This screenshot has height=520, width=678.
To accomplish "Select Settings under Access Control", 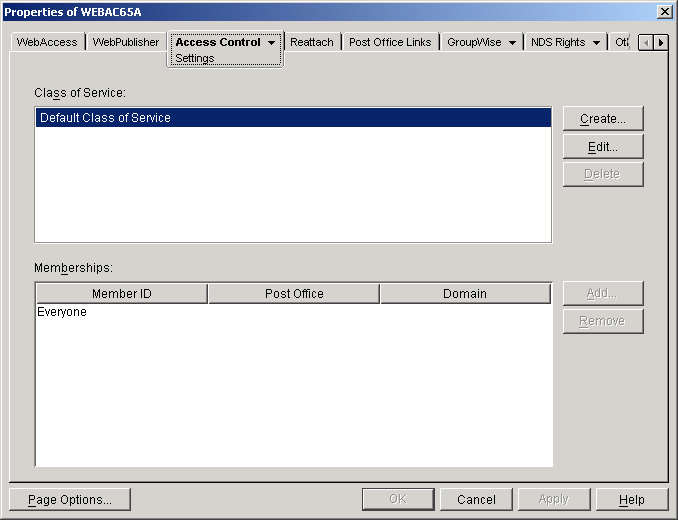I will [195, 58].
